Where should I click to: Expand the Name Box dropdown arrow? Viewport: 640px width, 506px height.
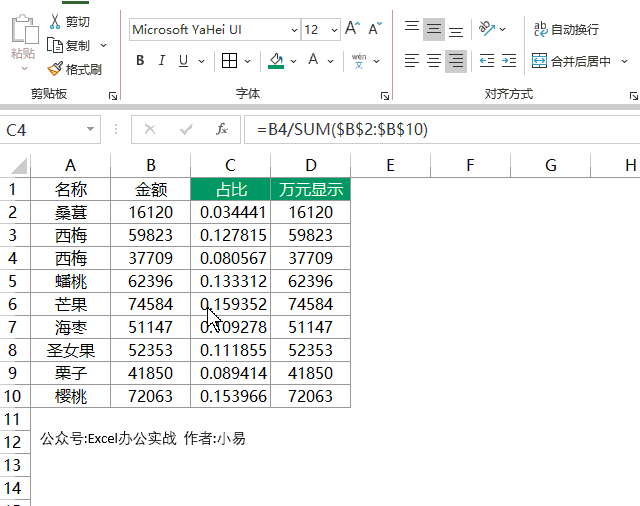tap(91, 129)
